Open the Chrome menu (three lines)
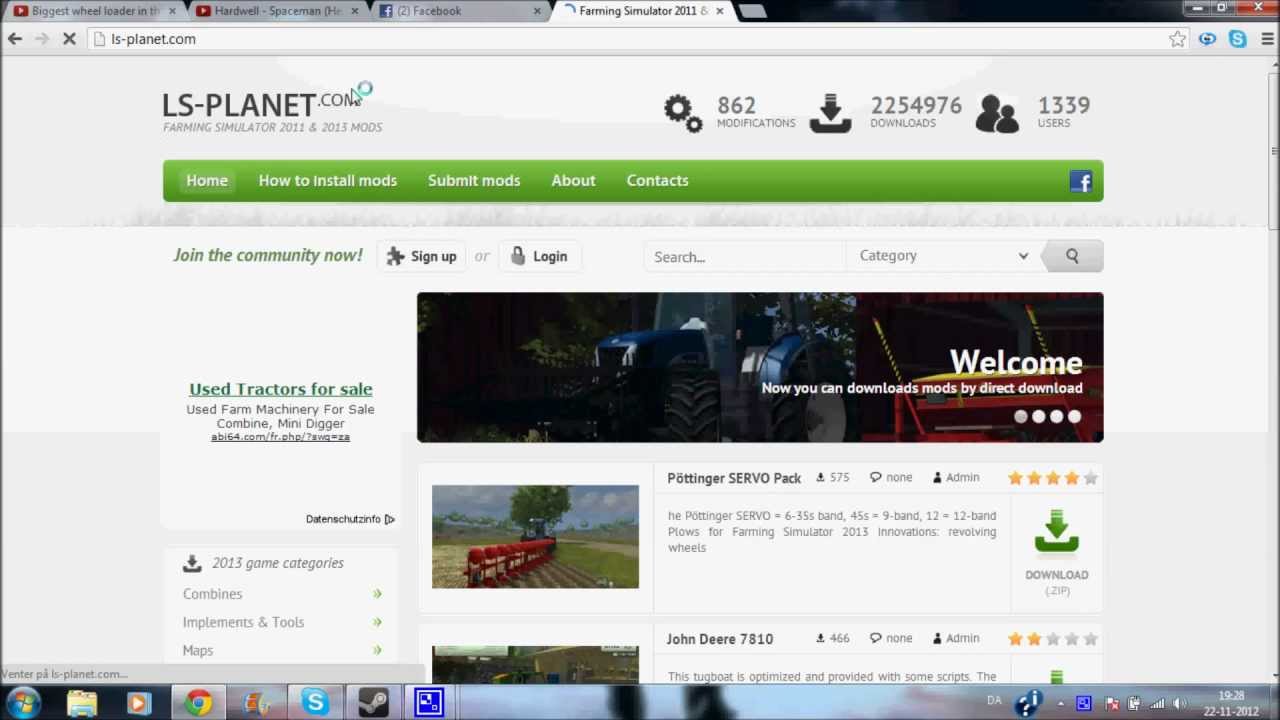This screenshot has height=720, width=1280. point(1267,39)
